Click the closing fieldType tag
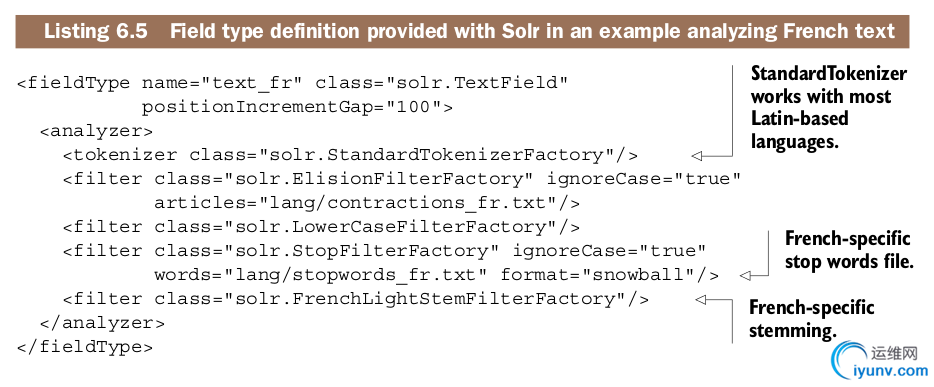 (x=85, y=347)
